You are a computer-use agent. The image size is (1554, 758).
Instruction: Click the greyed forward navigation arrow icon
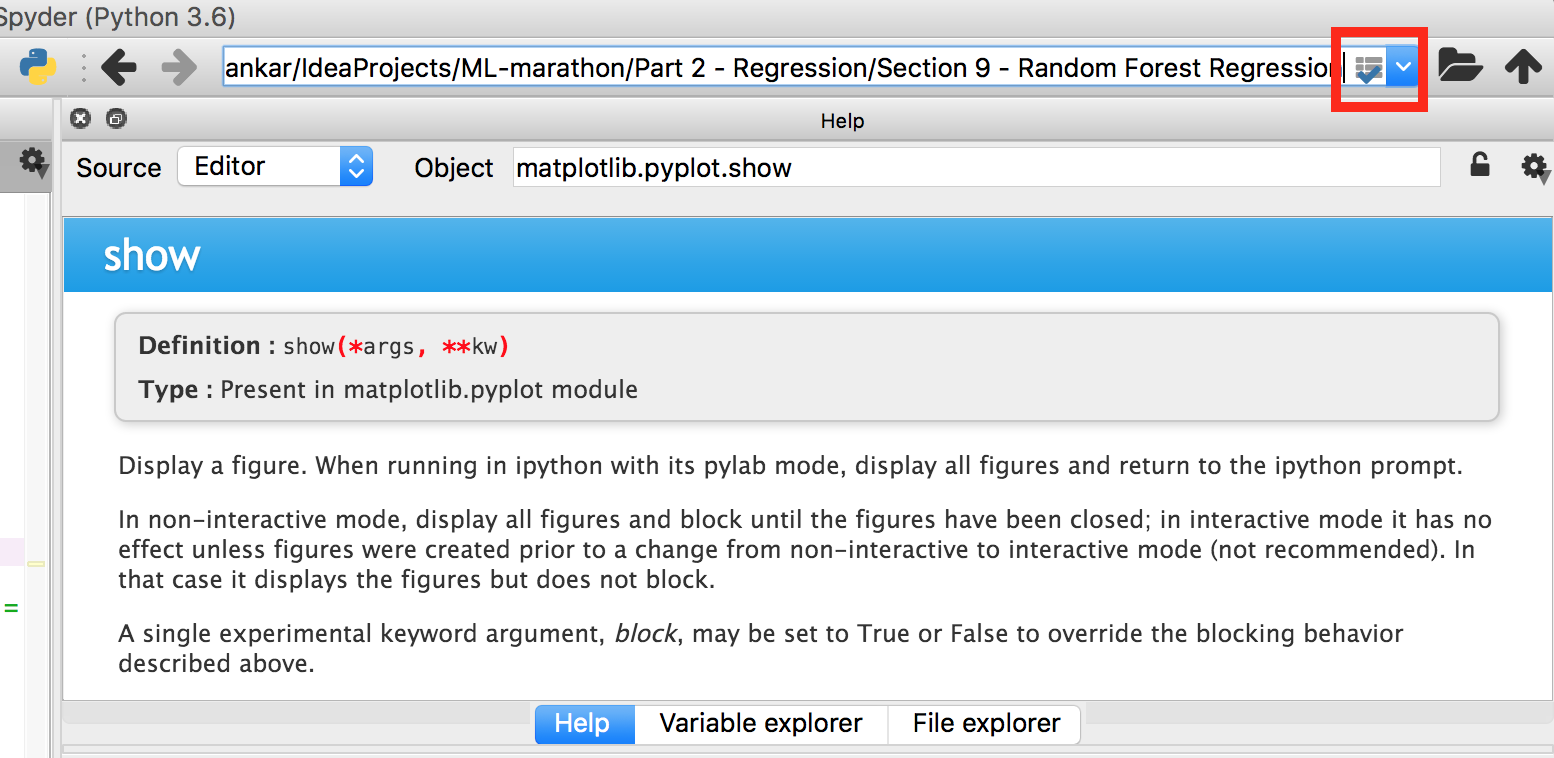coord(178,66)
